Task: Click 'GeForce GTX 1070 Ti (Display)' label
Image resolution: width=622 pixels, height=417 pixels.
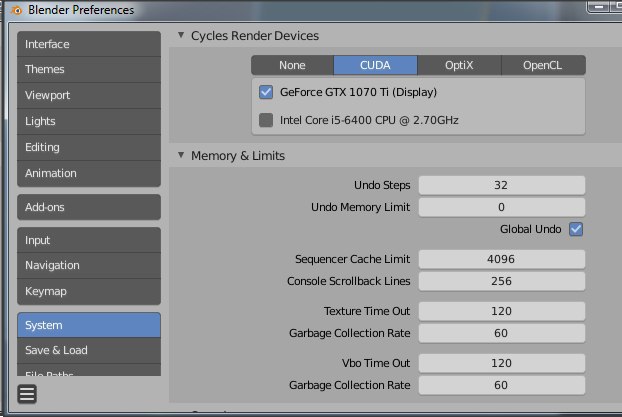Action: (x=358, y=92)
